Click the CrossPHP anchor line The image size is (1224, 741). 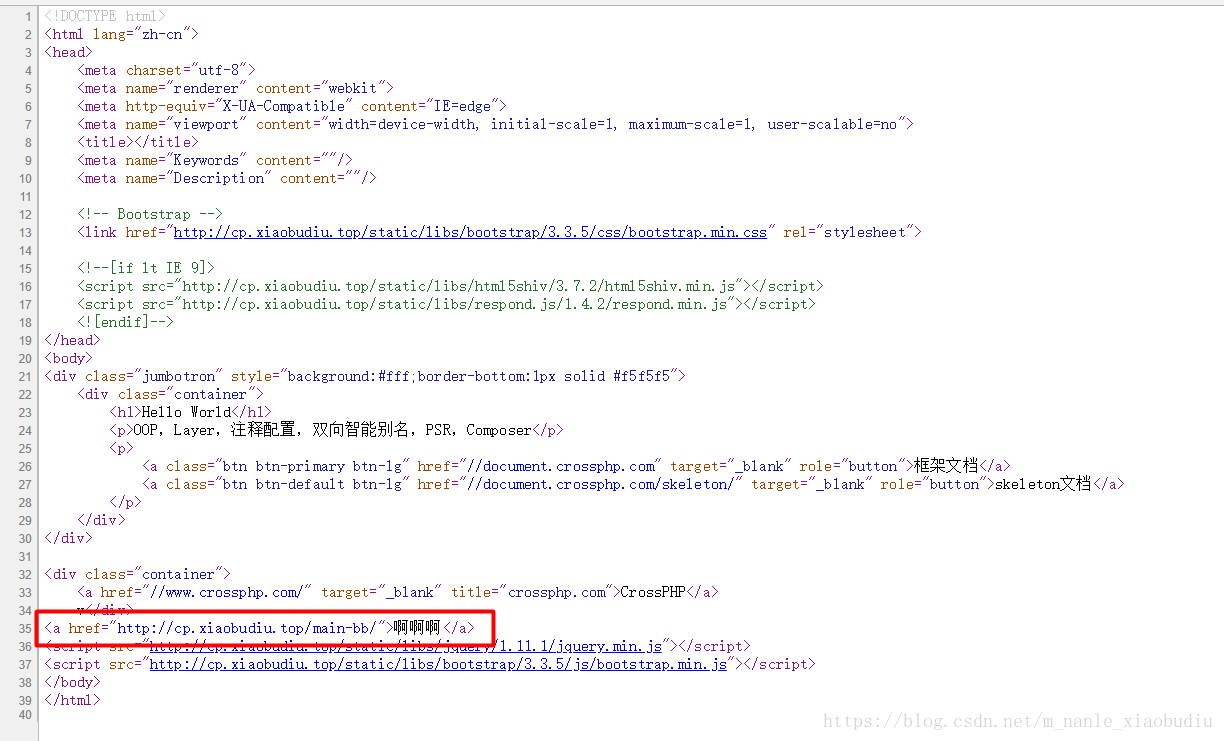point(398,592)
